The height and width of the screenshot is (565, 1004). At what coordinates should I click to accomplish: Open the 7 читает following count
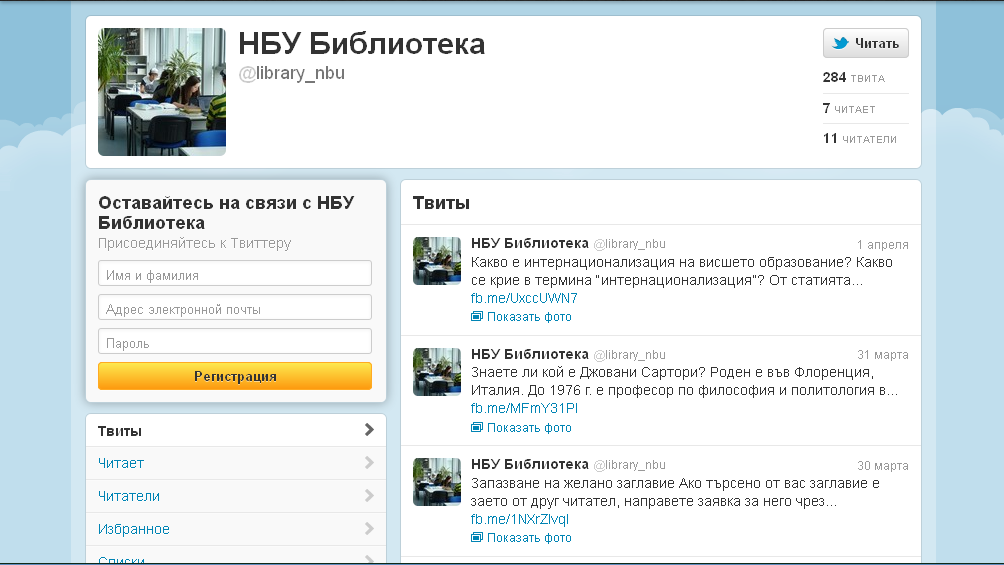tap(849, 108)
